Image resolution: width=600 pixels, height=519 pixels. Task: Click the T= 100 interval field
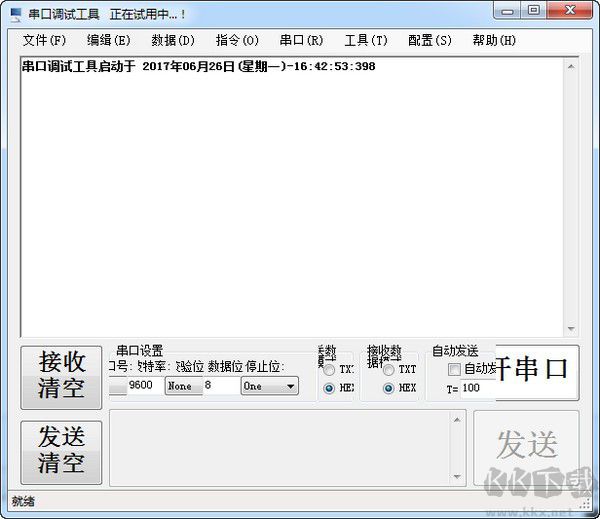pyautogui.click(x=478, y=388)
